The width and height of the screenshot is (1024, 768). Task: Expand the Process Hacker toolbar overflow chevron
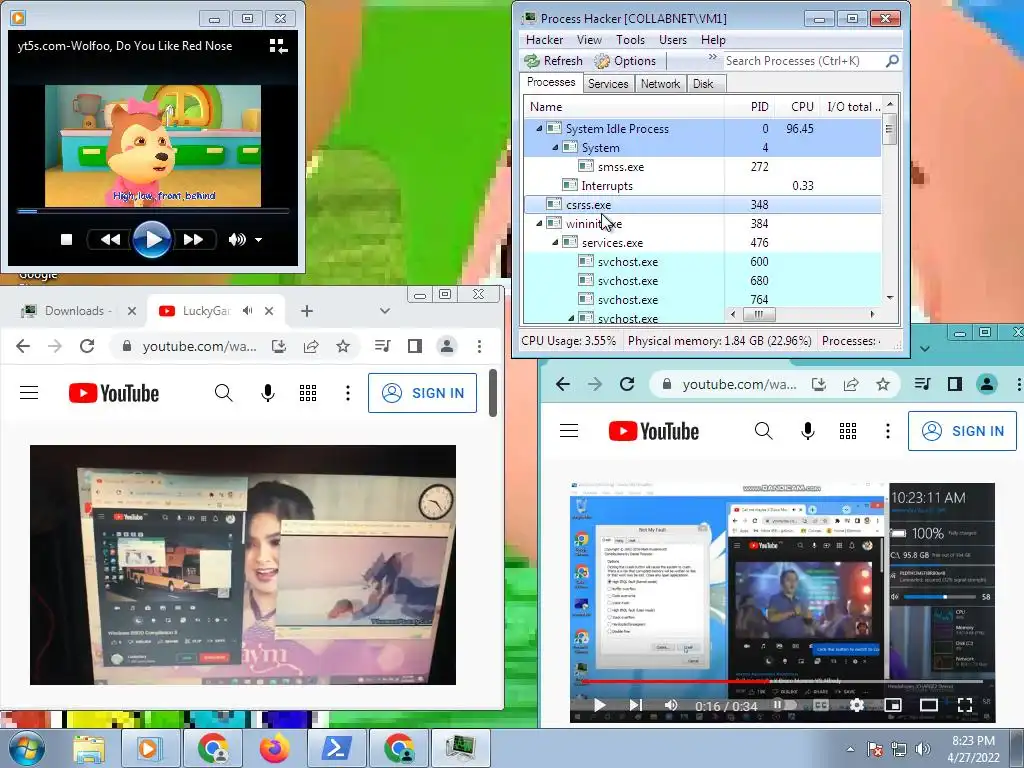[712, 57]
